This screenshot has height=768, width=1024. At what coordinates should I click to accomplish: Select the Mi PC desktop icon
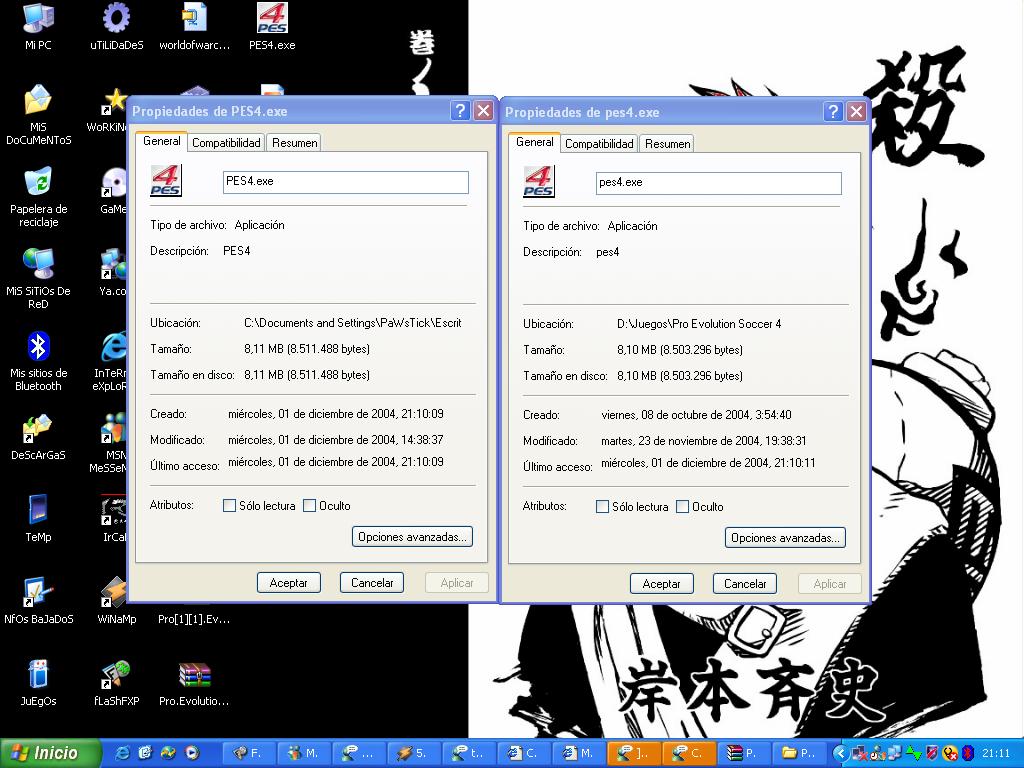pyautogui.click(x=38, y=26)
